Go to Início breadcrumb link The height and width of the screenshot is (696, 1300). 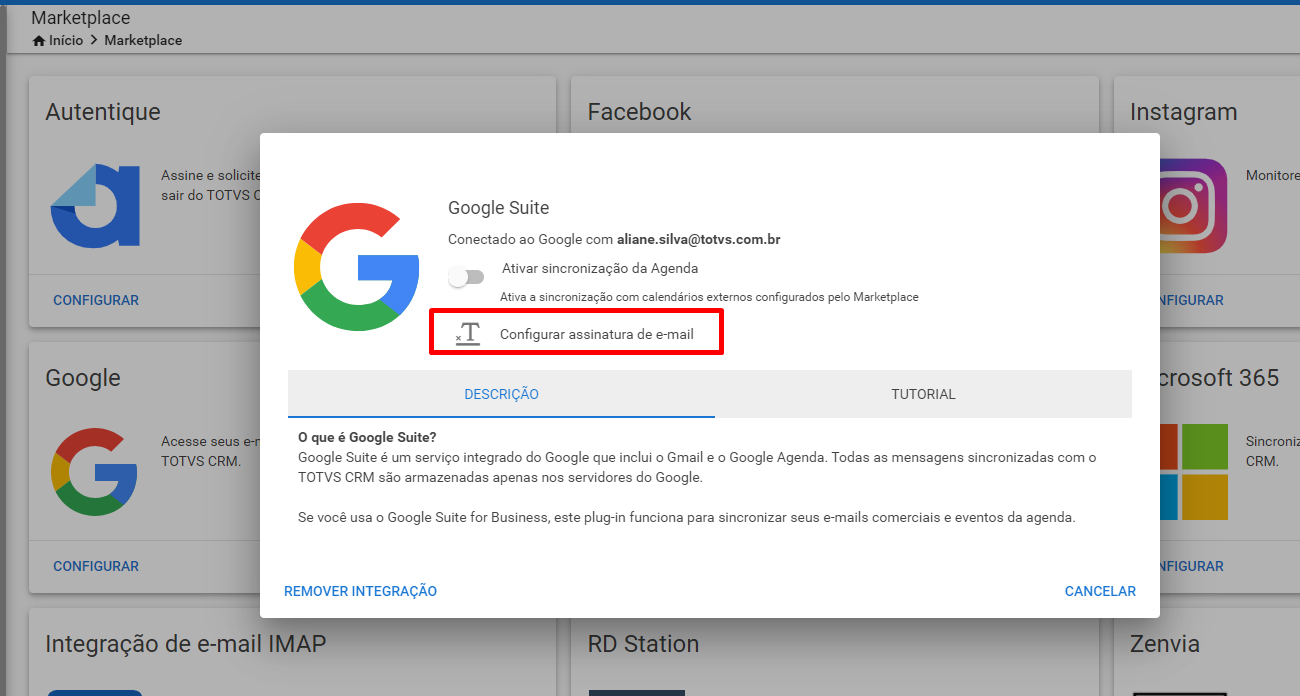(x=66, y=41)
